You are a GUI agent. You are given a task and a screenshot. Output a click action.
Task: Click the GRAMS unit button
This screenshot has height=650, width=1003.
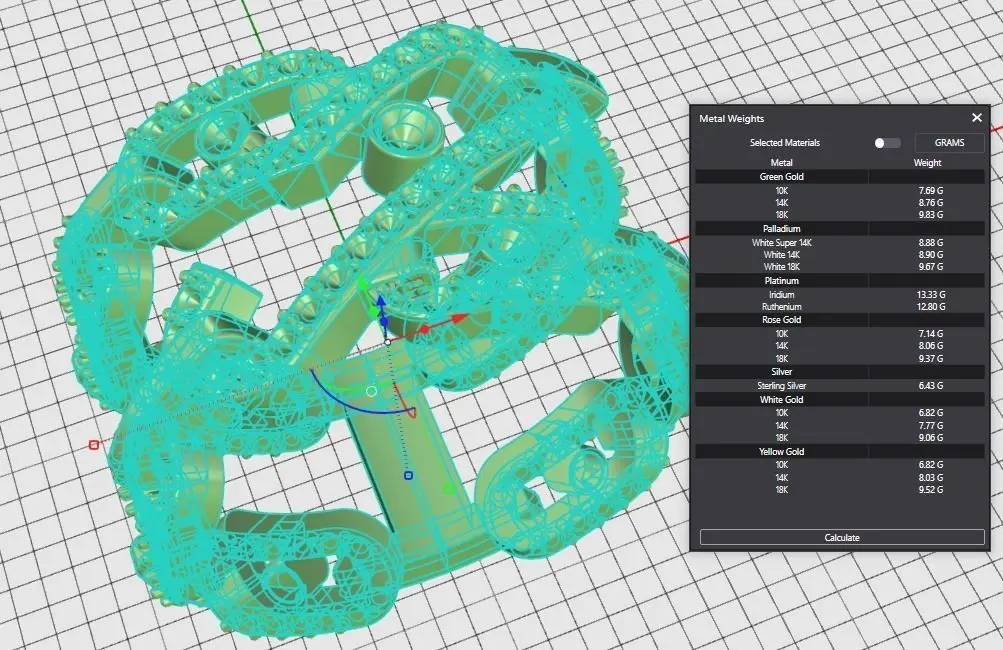(949, 143)
